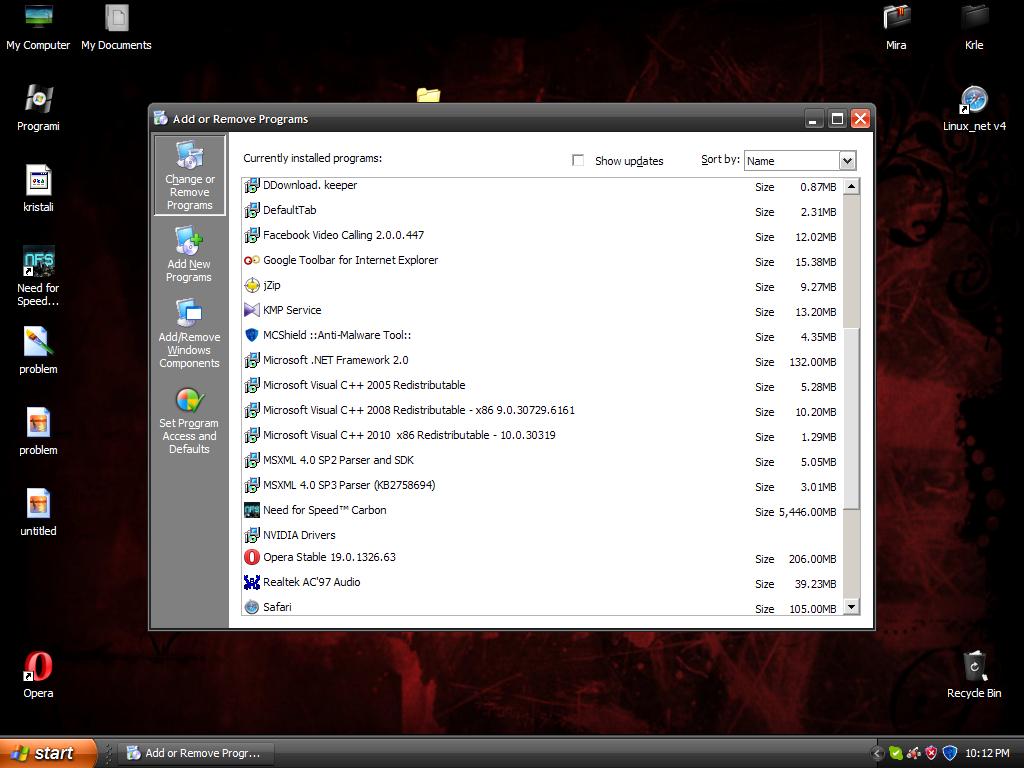
Task: Click the MCShield shield icon
Action: [252, 335]
